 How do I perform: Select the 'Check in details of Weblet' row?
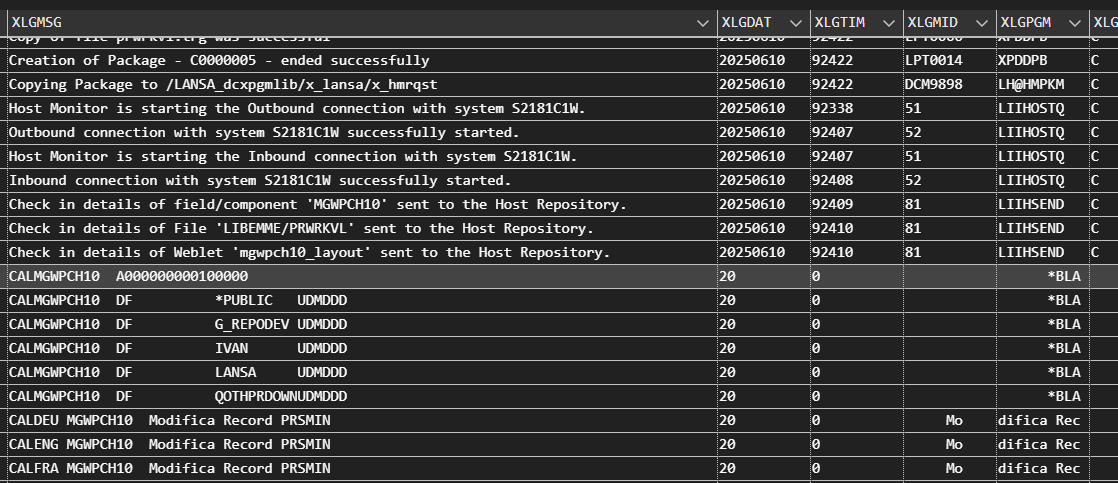[309, 252]
